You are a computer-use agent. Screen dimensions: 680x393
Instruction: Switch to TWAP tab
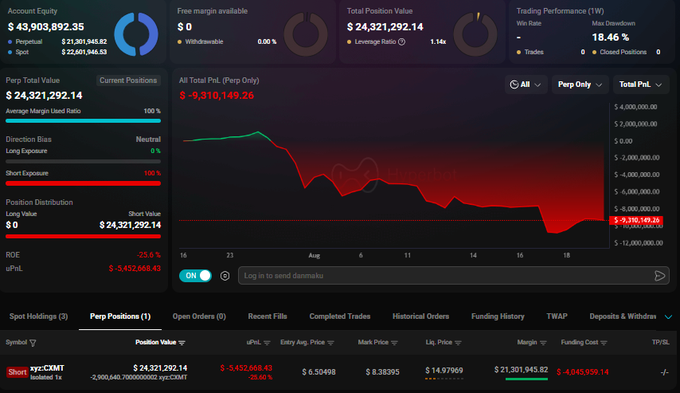pyautogui.click(x=557, y=316)
